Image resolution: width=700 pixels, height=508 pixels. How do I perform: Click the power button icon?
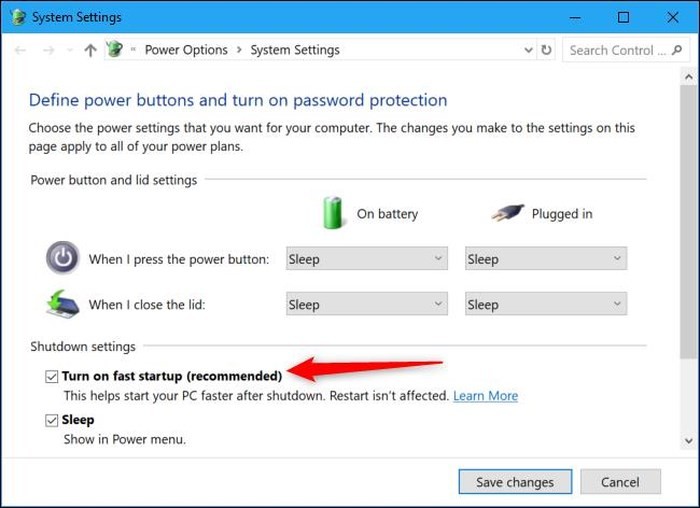click(62, 259)
